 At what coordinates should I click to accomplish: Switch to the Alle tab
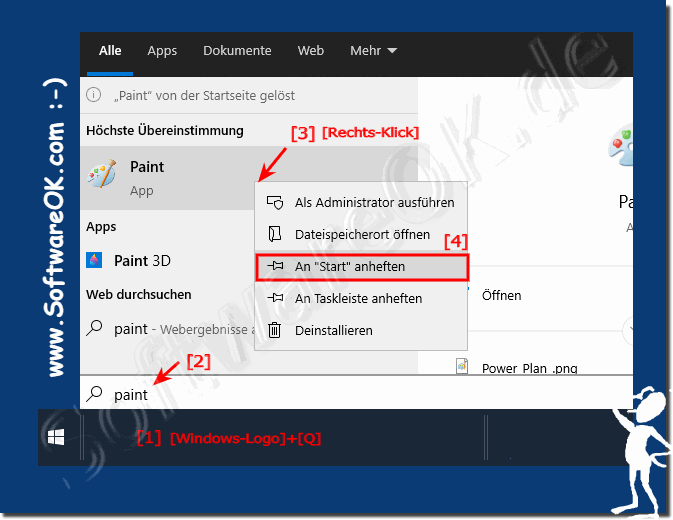(110, 51)
